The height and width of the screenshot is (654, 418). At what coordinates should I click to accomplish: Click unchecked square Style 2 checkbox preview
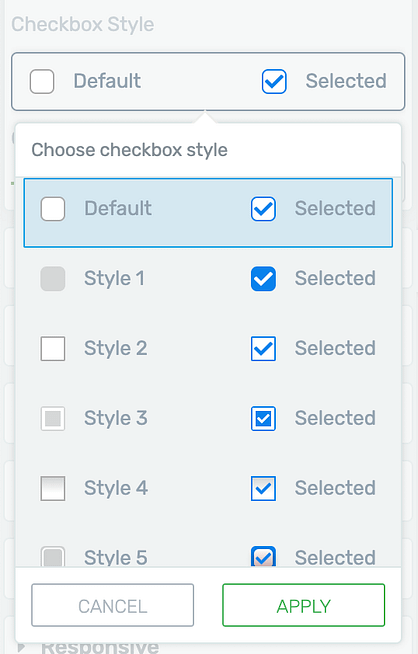(x=53, y=349)
